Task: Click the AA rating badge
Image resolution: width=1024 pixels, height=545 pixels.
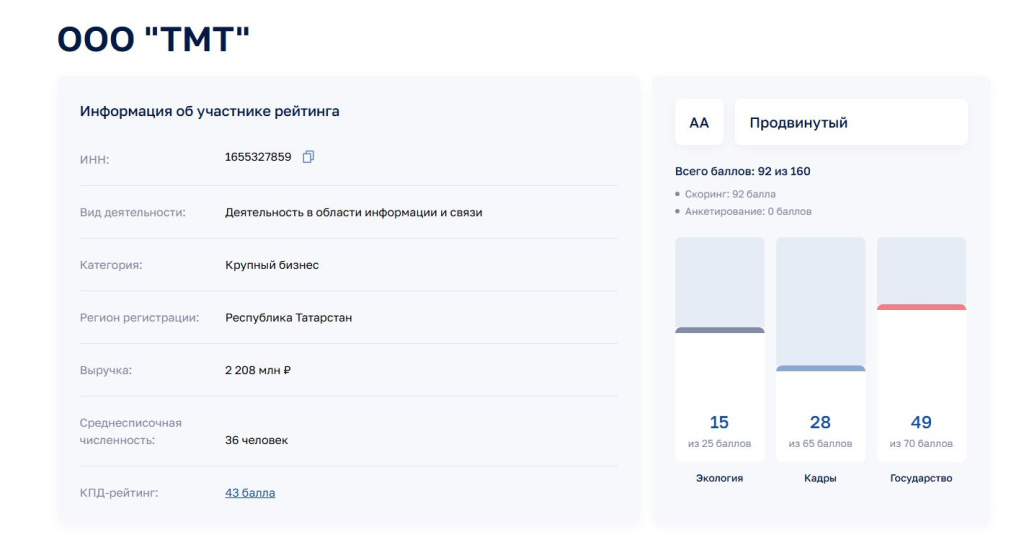Action: [699, 123]
